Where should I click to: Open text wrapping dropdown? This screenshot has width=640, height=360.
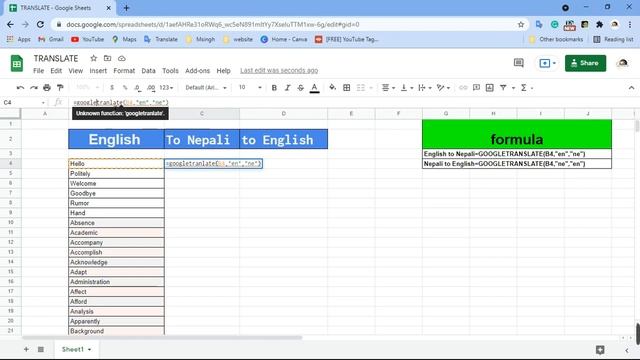(x=424, y=88)
